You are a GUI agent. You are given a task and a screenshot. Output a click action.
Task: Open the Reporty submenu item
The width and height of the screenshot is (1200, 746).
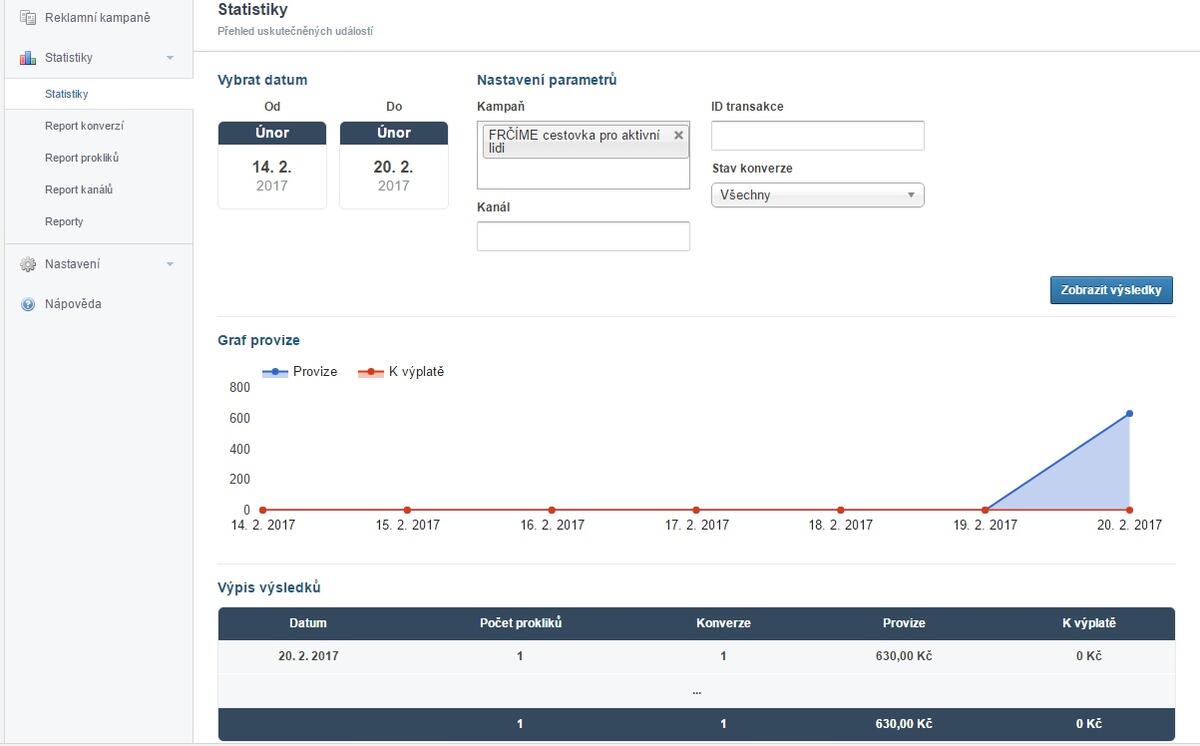click(64, 222)
